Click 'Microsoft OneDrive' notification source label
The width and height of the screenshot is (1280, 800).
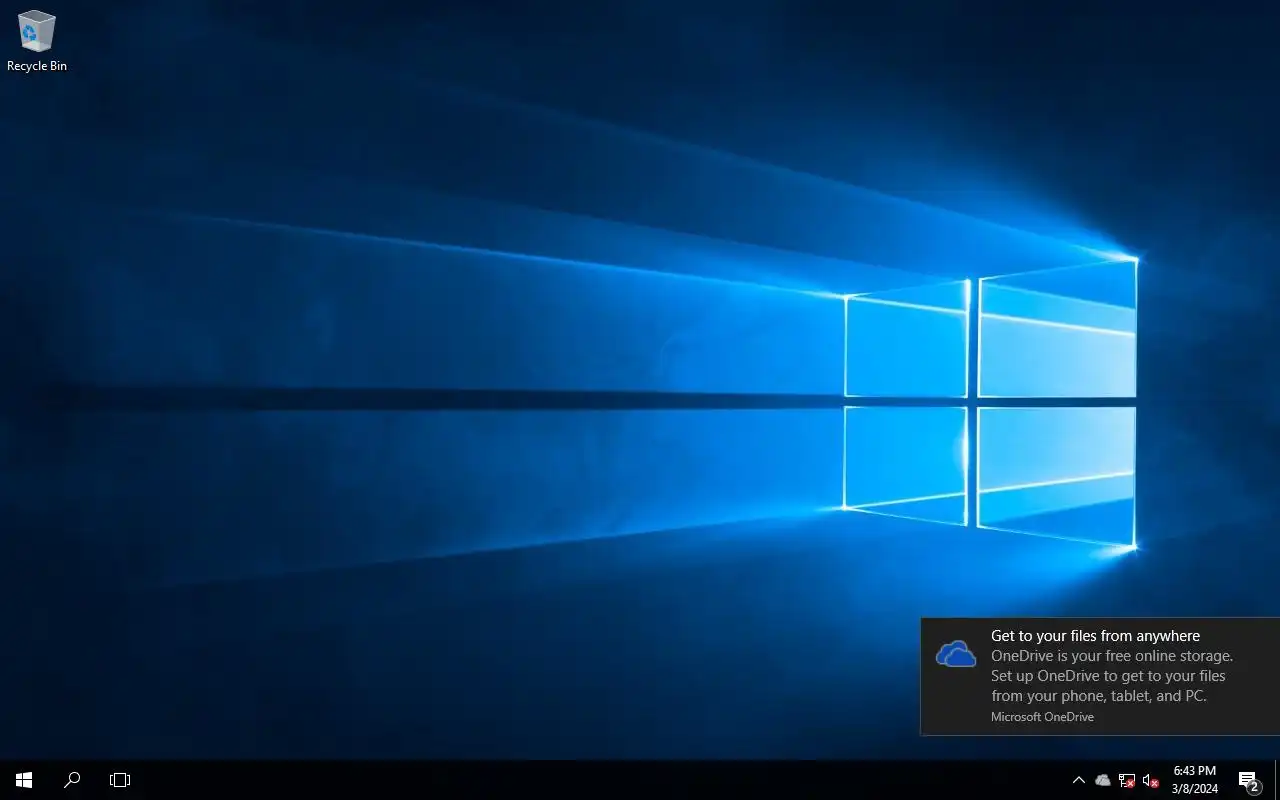pyautogui.click(x=1042, y=717)
